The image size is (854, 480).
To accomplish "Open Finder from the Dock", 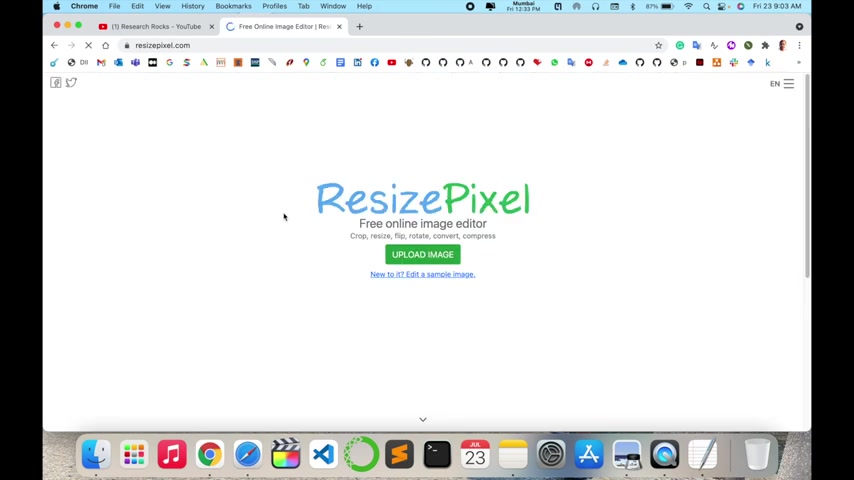I will coord(96,454).
